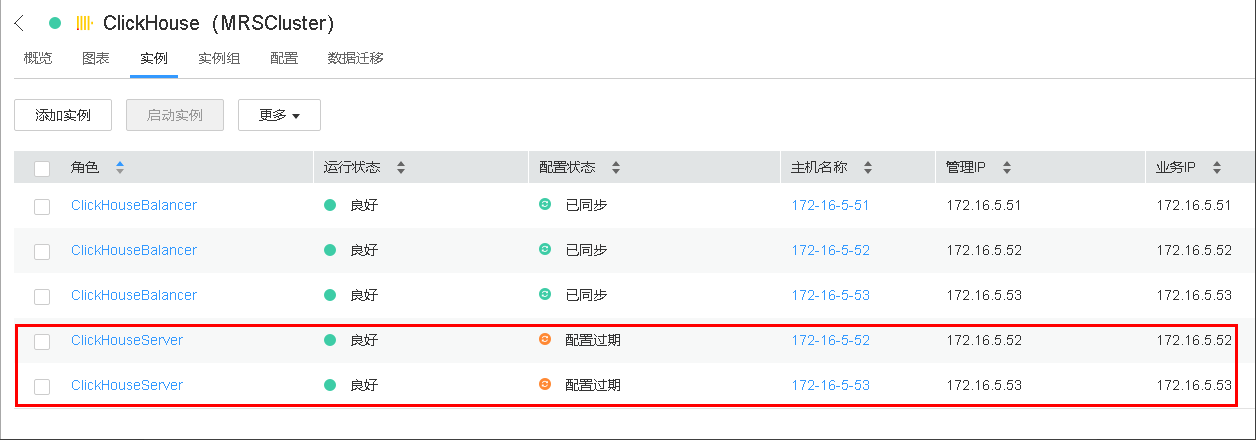This screenshot has width=1256, height=440.
Task: Sort by 配置状态 column sort icon
Action: [616, 167]
